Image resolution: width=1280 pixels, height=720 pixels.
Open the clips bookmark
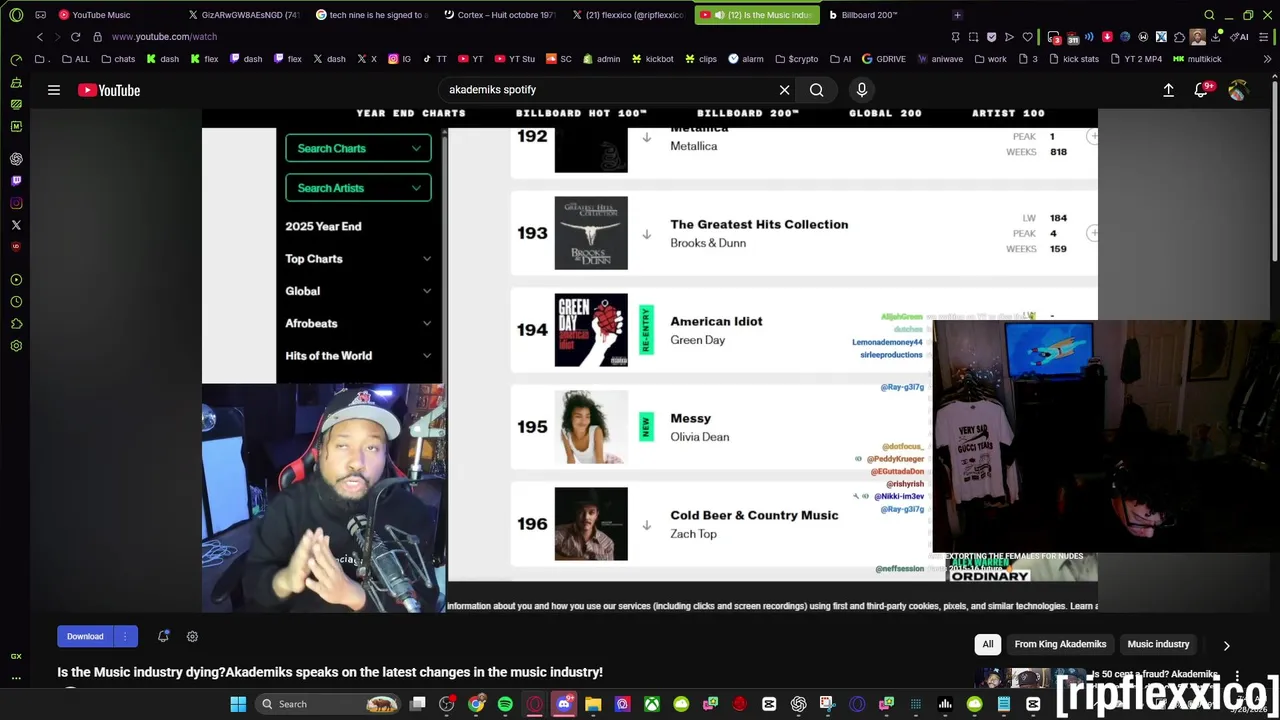[701, 59]
